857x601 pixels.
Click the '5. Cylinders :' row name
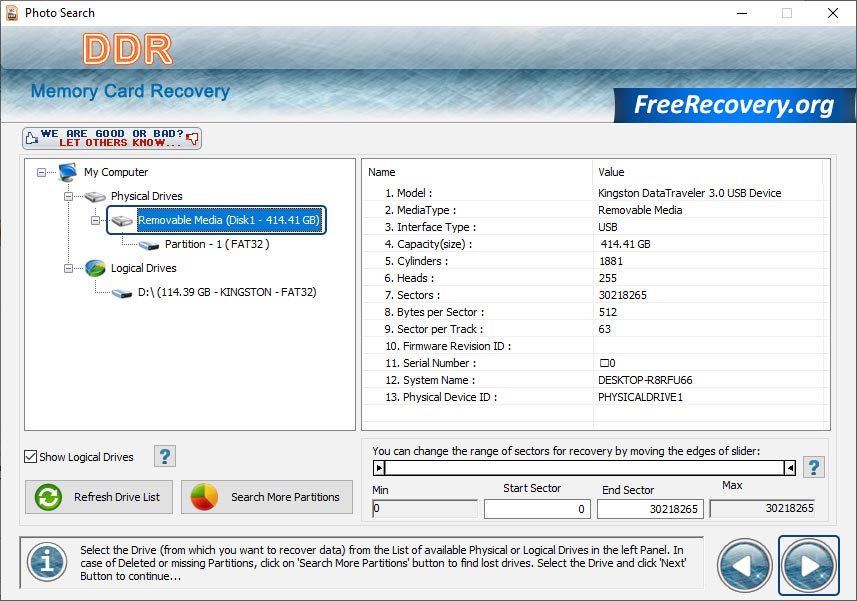[416, 261]
